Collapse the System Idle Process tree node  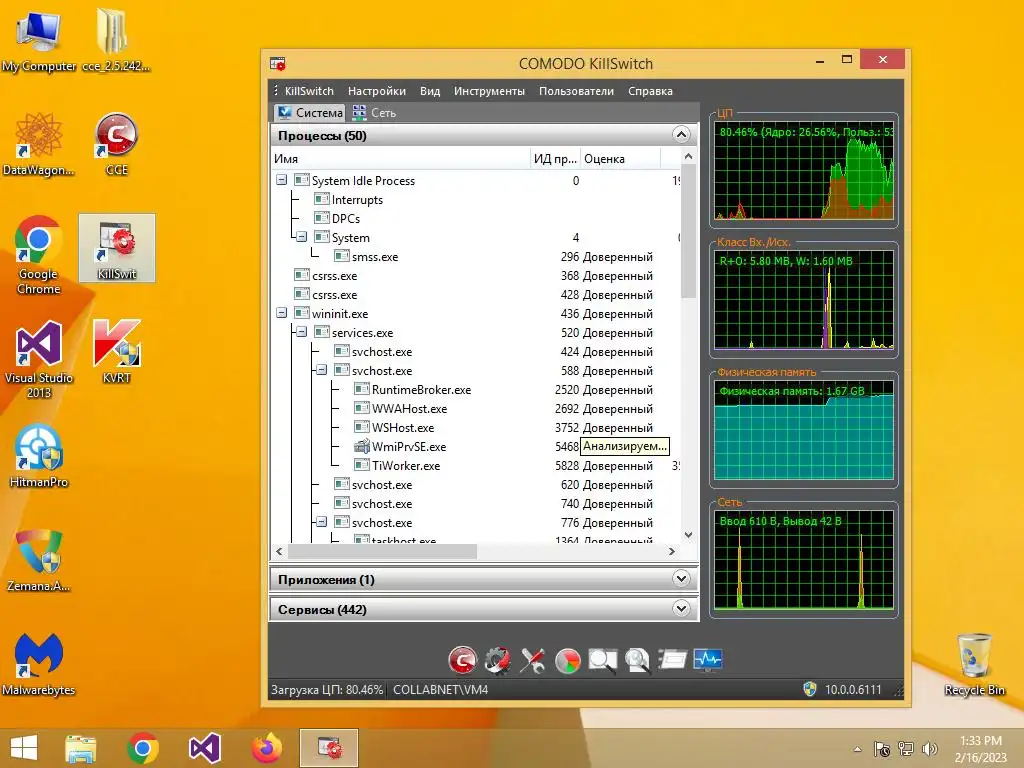281,180
